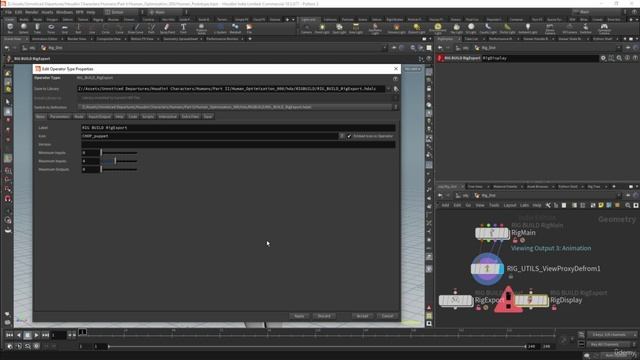The image size is (640, 360).
Task: Switch to the Geometry Spreadsheet pane tab
Action: coord(180,39)
